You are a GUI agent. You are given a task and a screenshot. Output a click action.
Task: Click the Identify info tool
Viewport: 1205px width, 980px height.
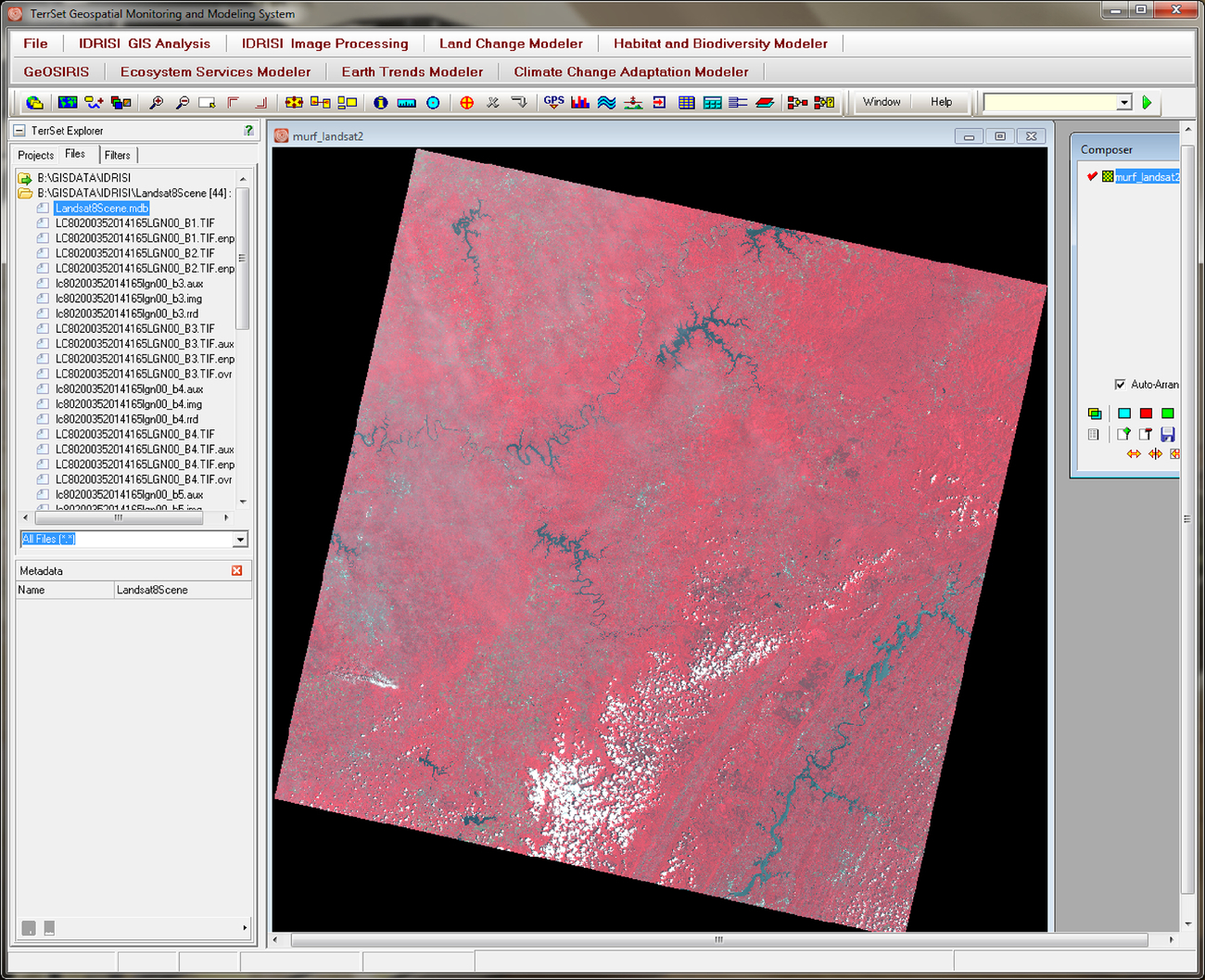coord(381,102)
